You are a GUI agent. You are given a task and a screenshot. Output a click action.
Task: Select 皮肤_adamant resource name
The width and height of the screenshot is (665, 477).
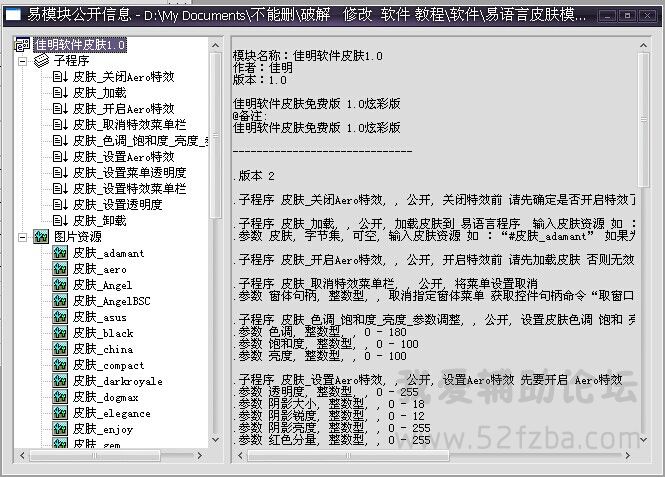(108, 253)
